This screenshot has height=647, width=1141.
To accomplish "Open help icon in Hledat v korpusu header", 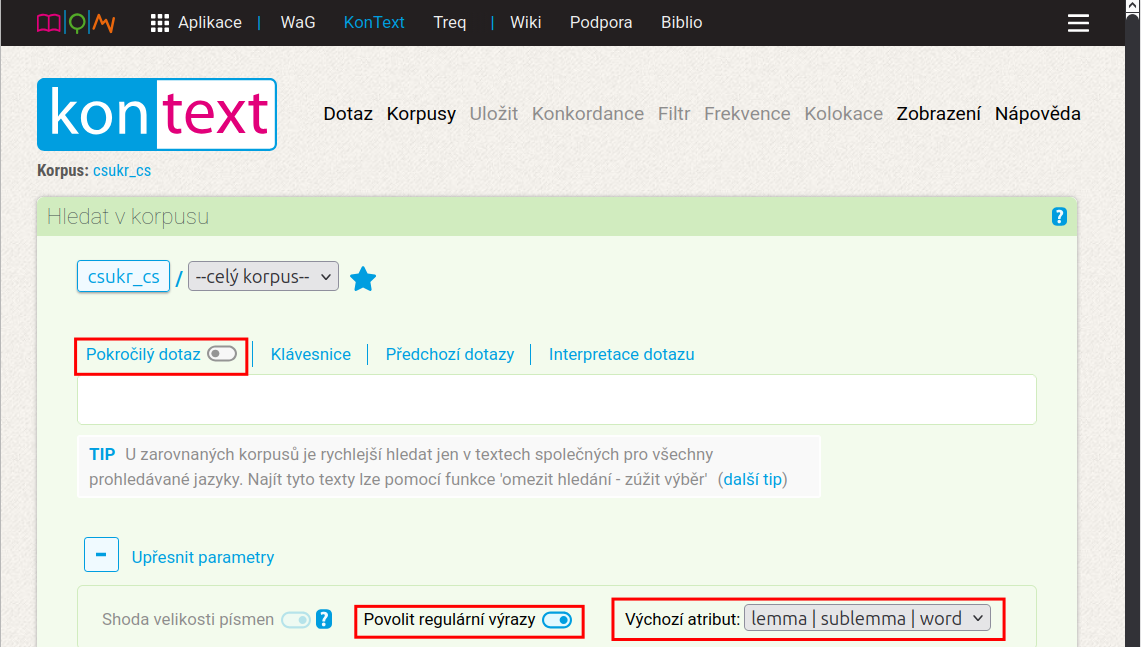I will pyautogui.click(x=1059, y=217).
